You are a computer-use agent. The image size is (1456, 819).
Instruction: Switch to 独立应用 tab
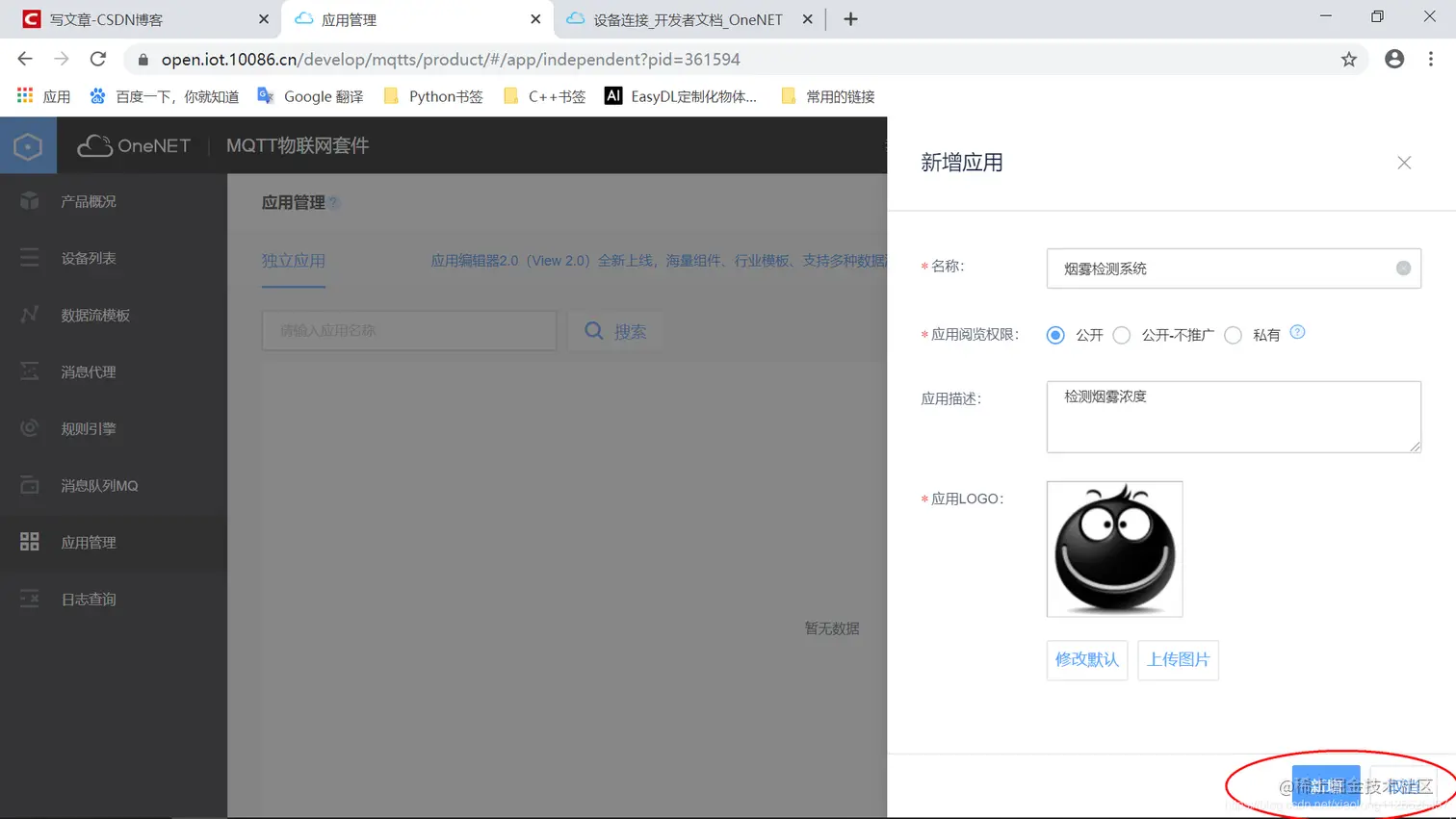(294, 261)
